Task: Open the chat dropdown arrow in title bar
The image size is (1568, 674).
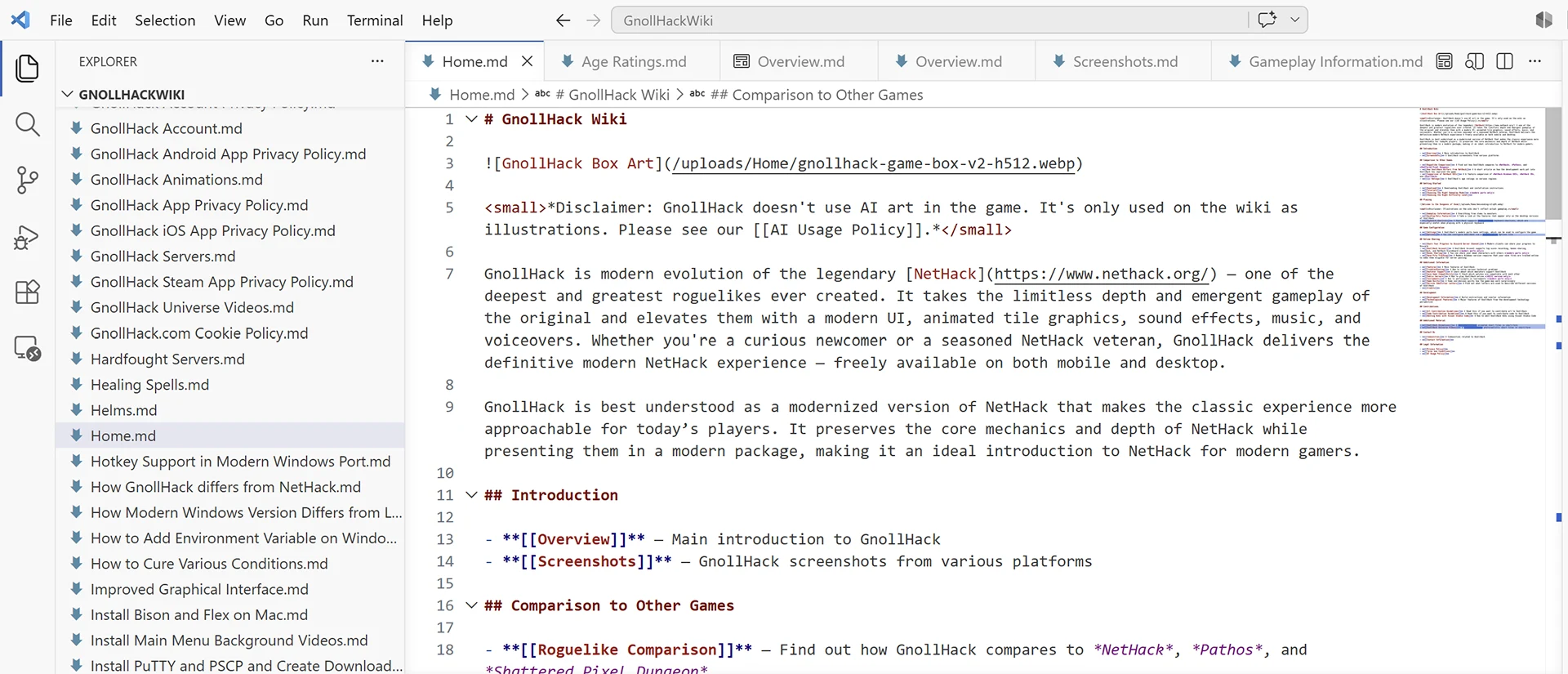Action: (1295, 20)
